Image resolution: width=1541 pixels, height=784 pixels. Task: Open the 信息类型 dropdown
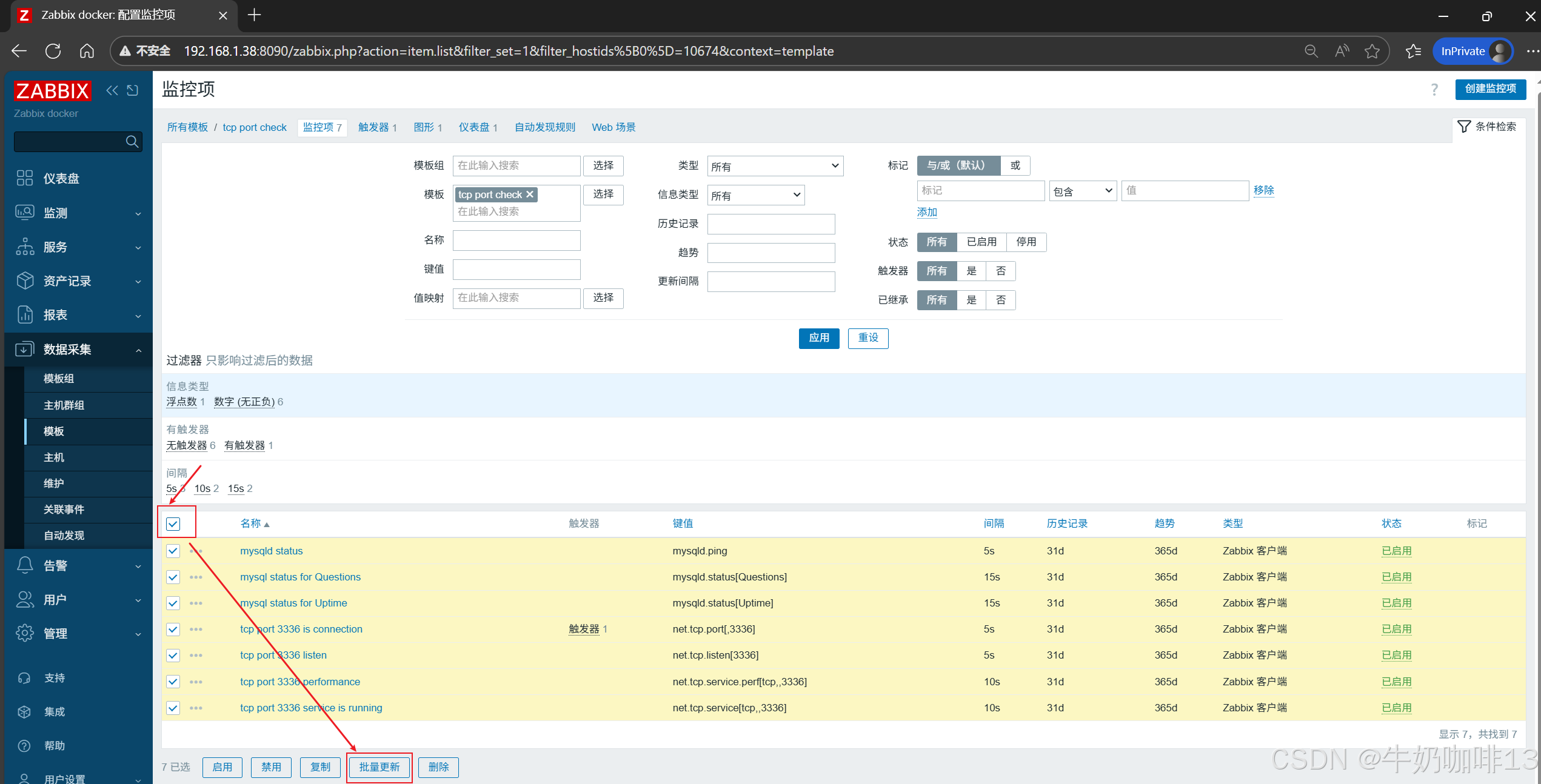pyautogui.click(x=755, y=195)
